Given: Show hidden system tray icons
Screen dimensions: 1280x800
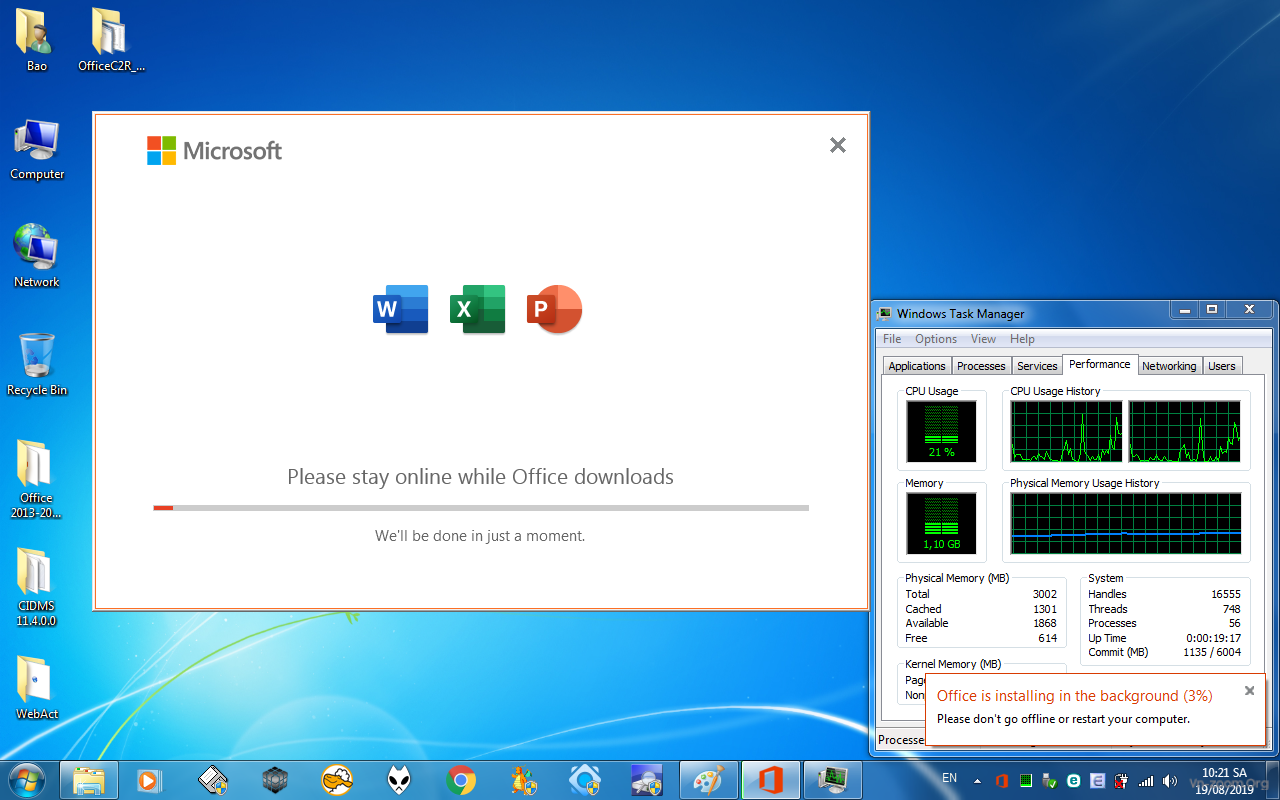Looking at the screenshot, I should [979, 781].
